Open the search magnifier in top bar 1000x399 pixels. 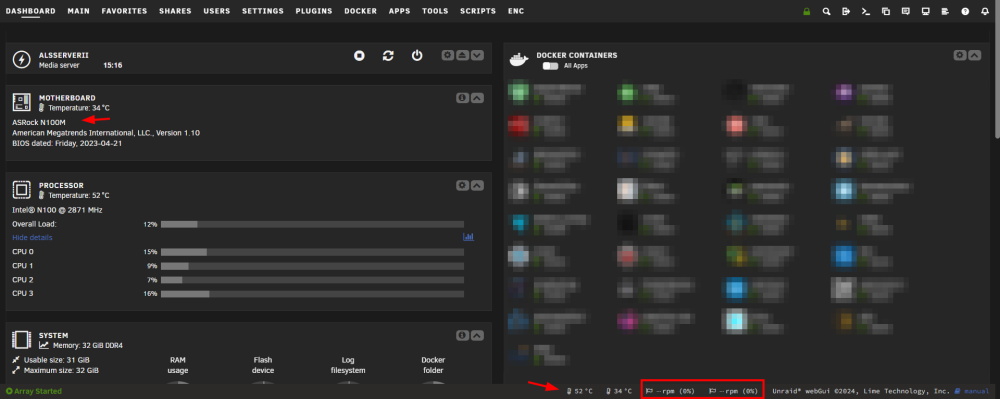(x=827, y=11)
